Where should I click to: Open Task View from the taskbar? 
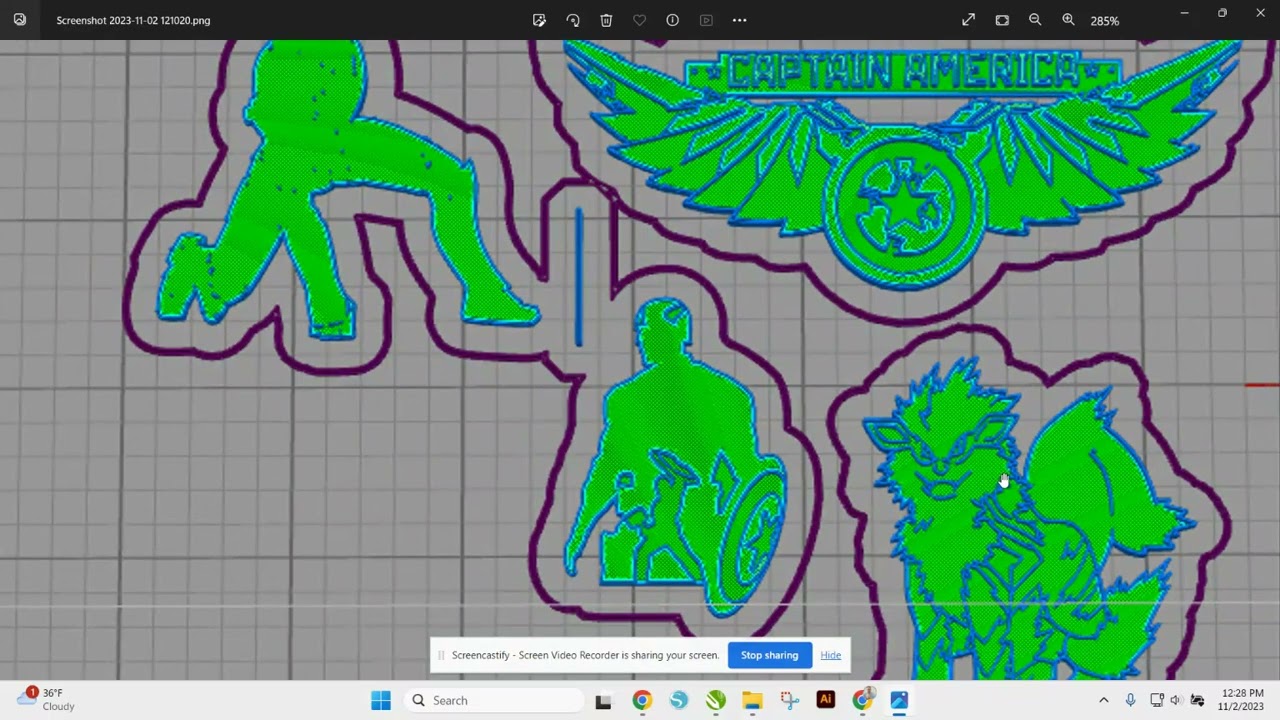pos(603,701)
